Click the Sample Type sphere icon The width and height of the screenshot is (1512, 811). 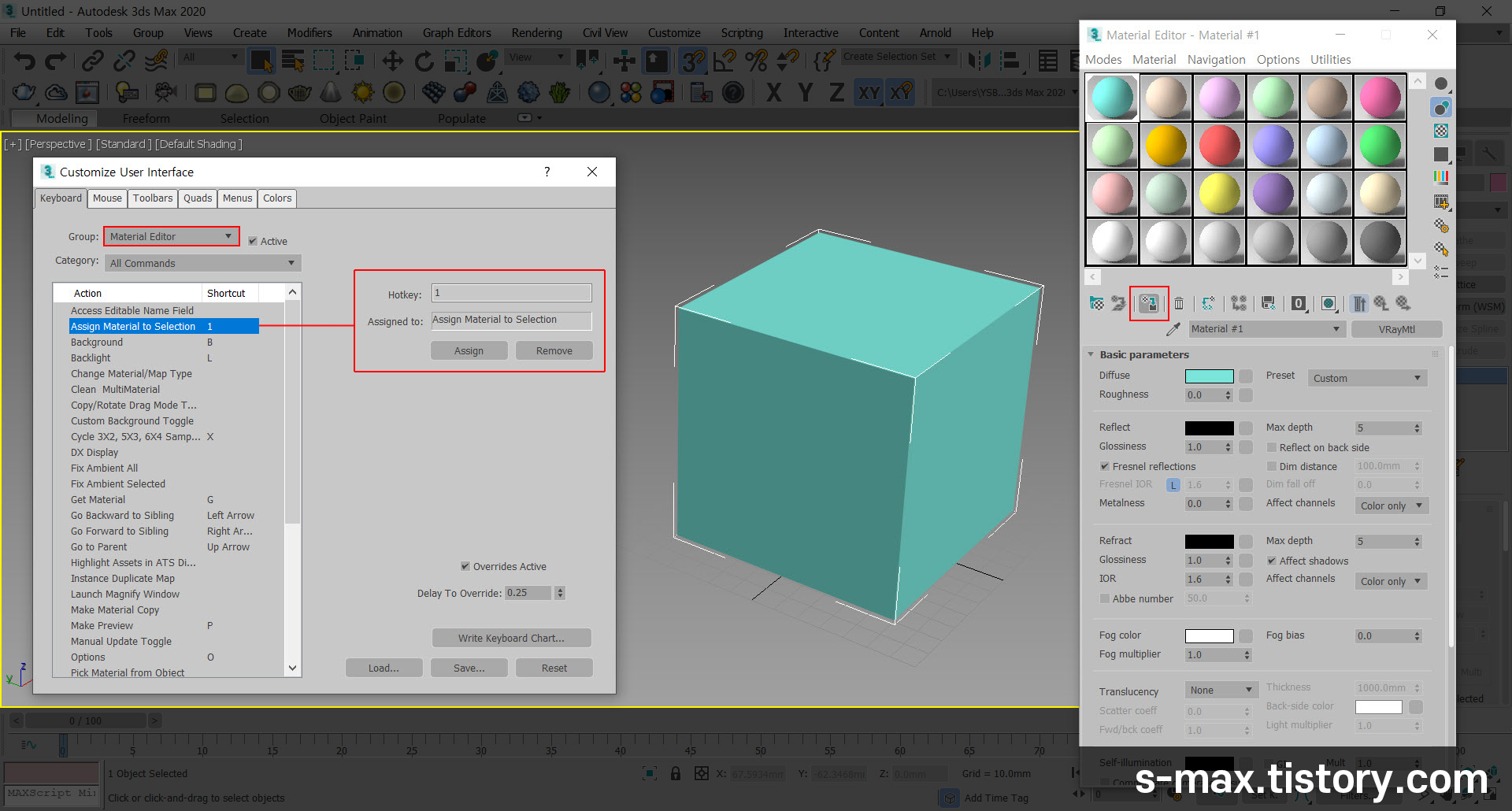(x=1441, y=83)
